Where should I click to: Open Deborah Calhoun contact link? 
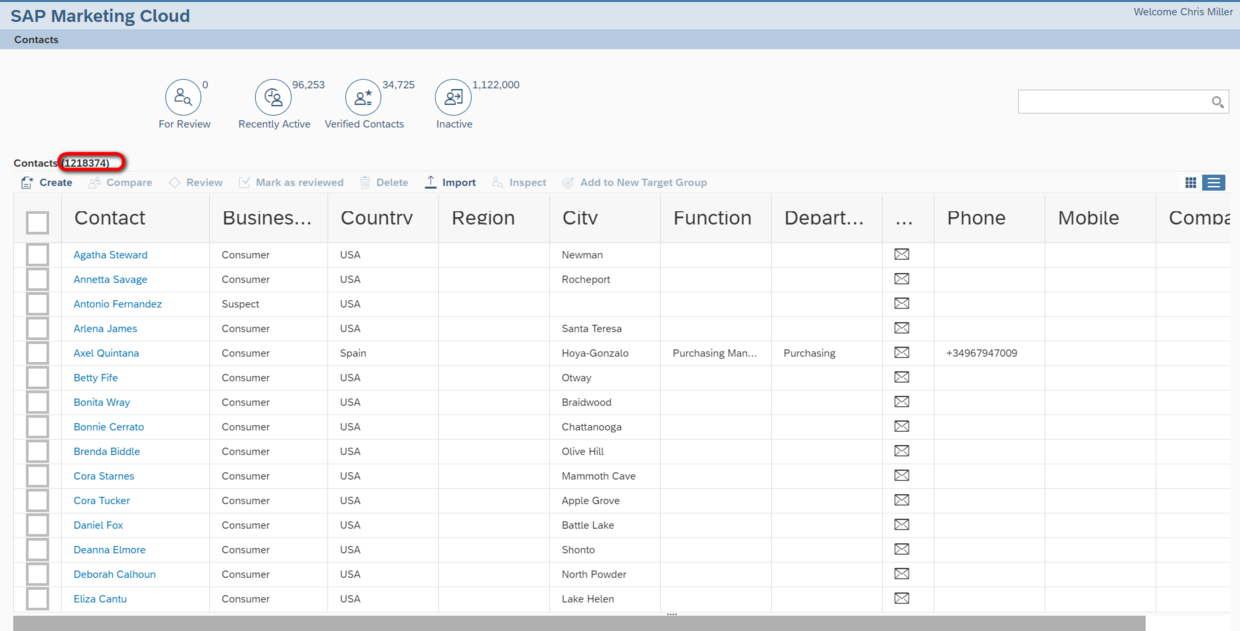(114, 575)
